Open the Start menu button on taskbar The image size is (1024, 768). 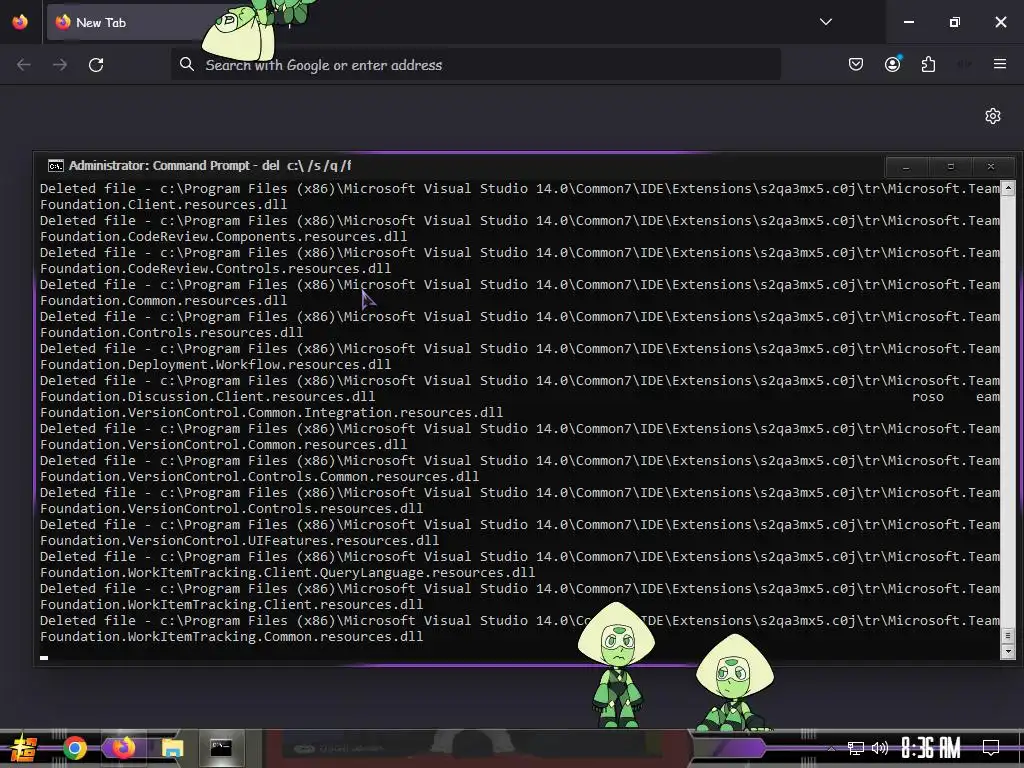coord(24,748)
